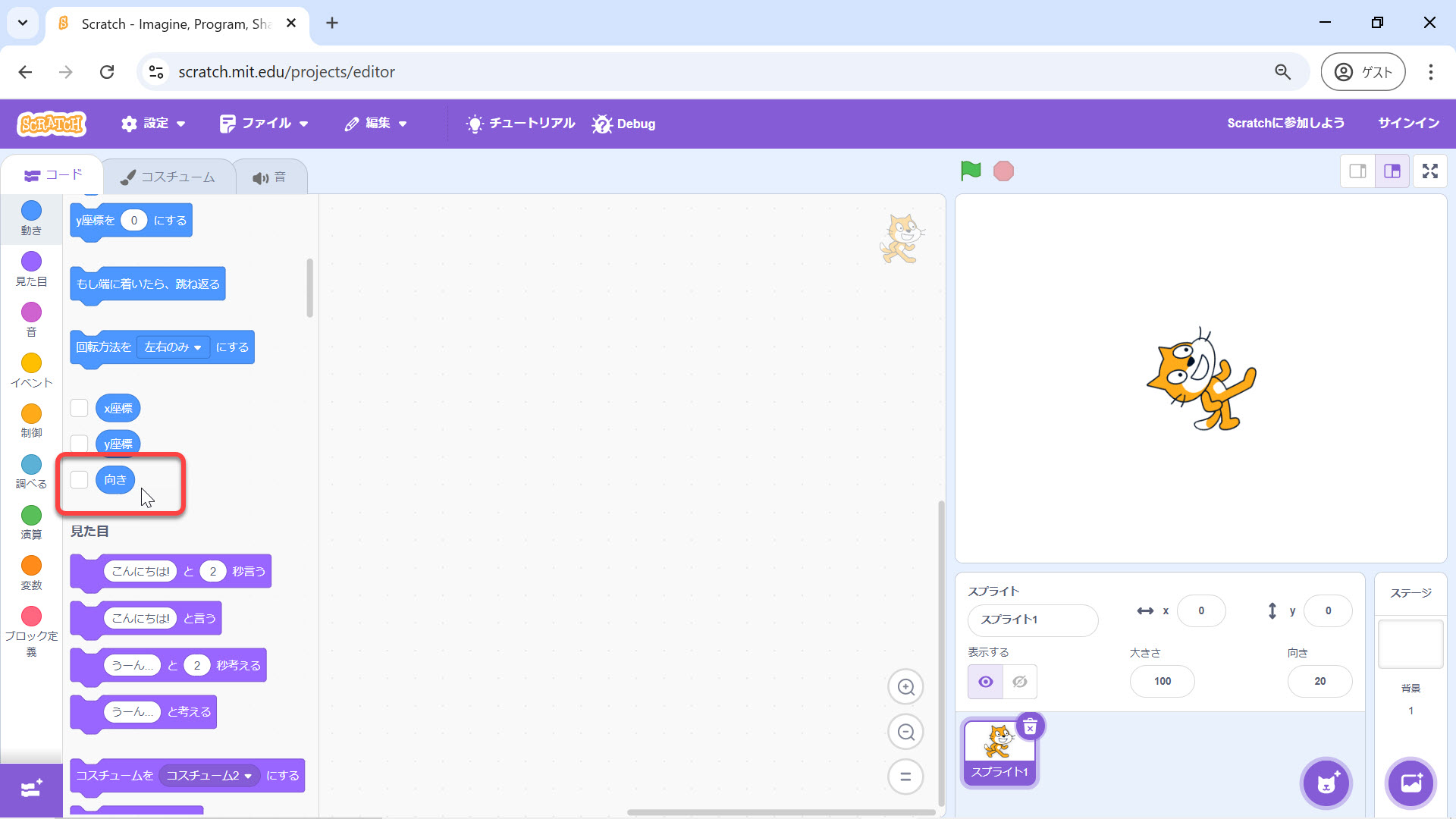This screenshot has height=819, width=1456.
Task: Switch to the コード tab
Action: (x=53, y=175)
